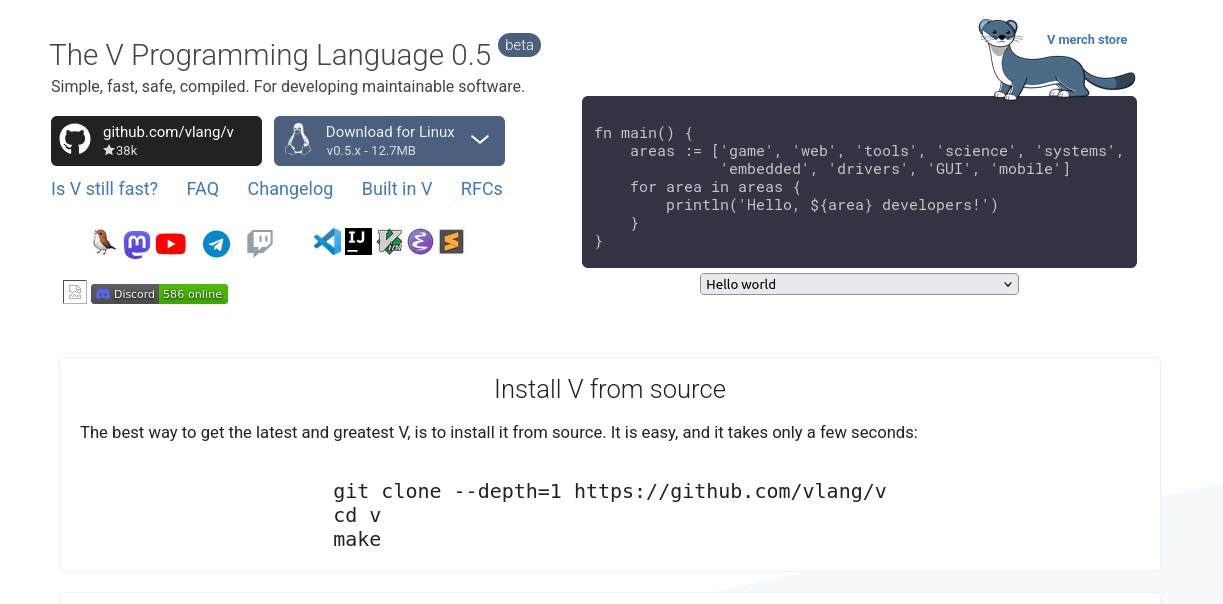Open the Twitch icon
Screen dimensions: 1223x604
[260, 243]
